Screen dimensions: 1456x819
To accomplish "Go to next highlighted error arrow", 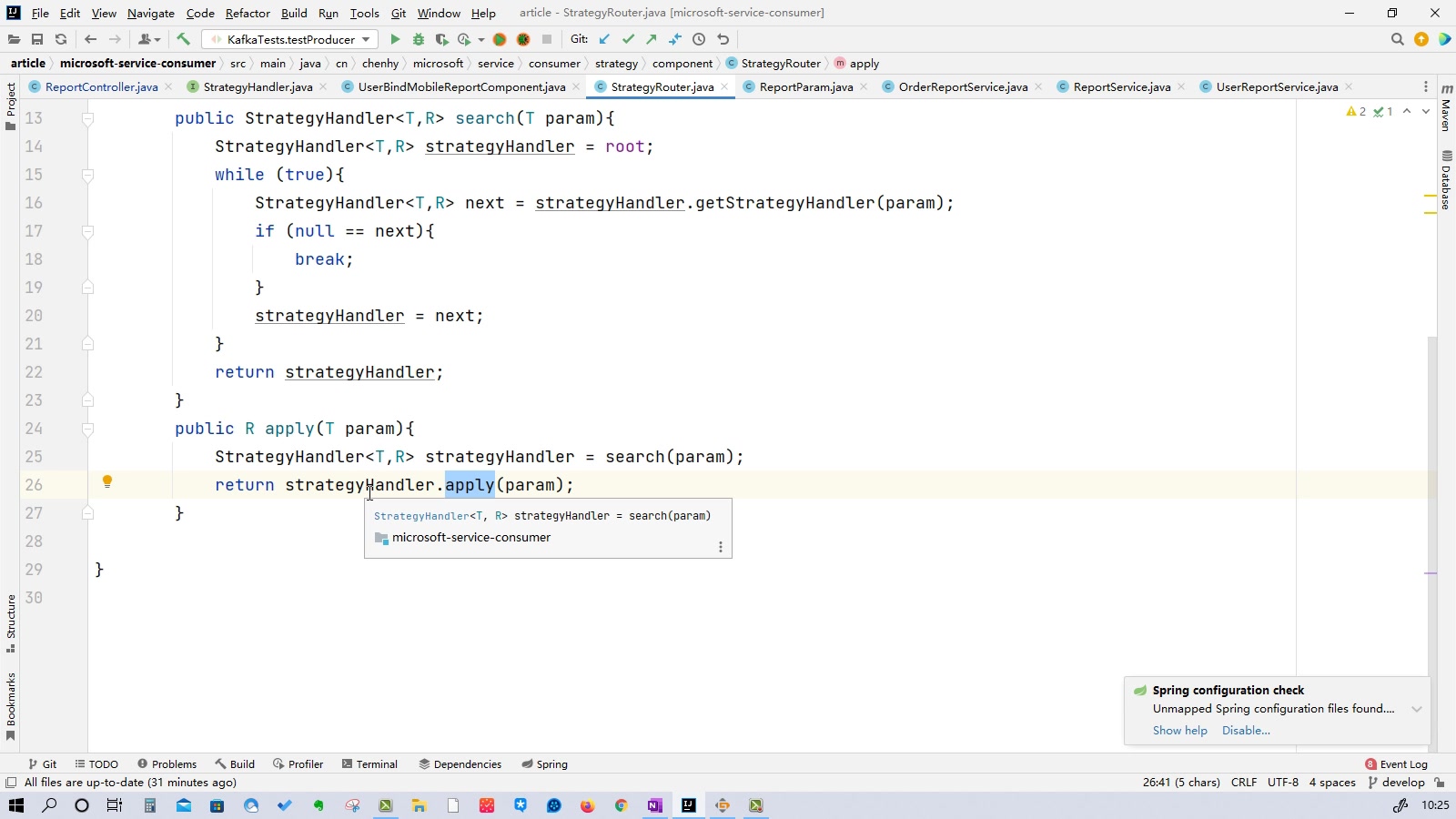I will click(x=1426, y=111).
